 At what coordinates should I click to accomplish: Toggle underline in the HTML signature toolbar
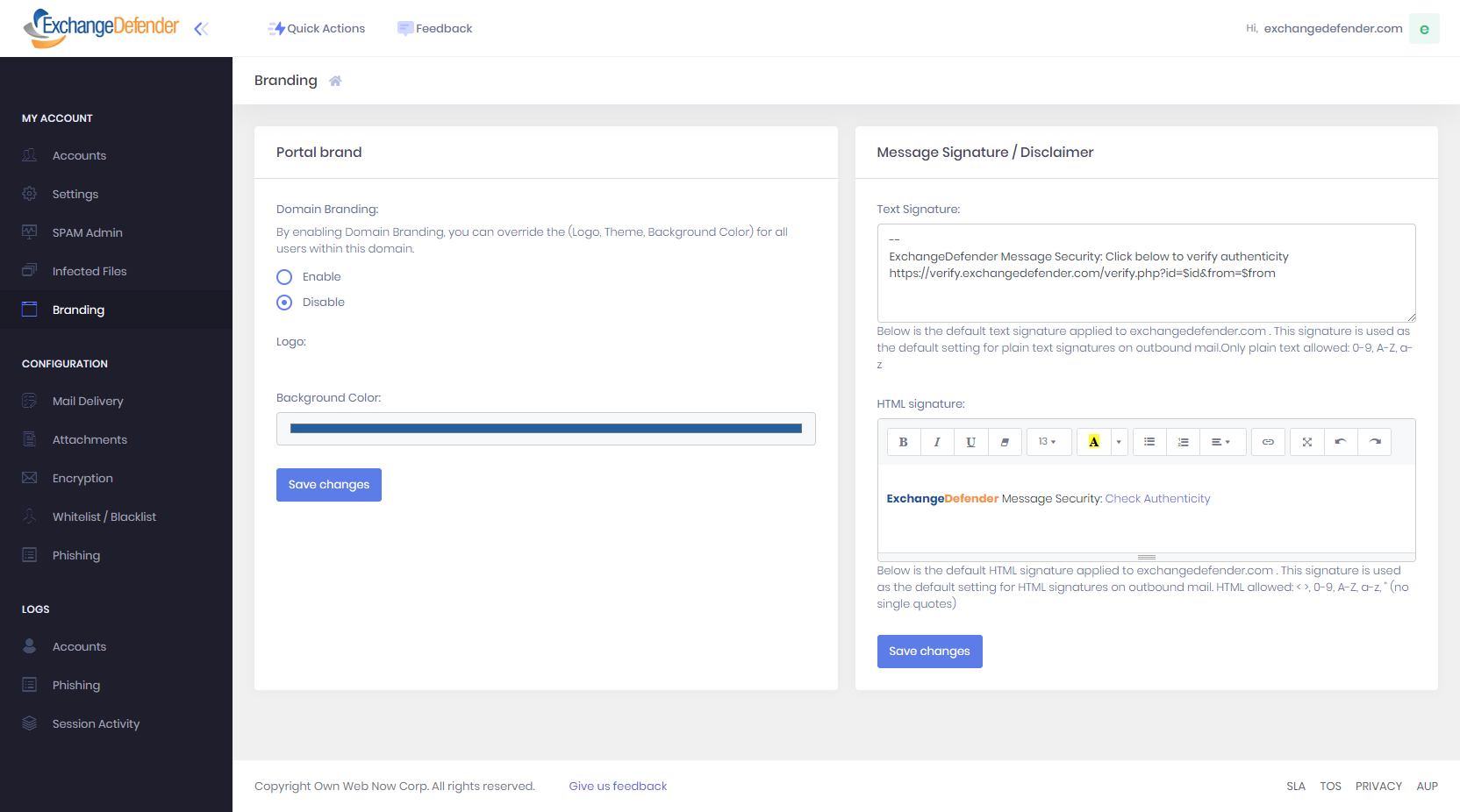[x=970, y=442]
